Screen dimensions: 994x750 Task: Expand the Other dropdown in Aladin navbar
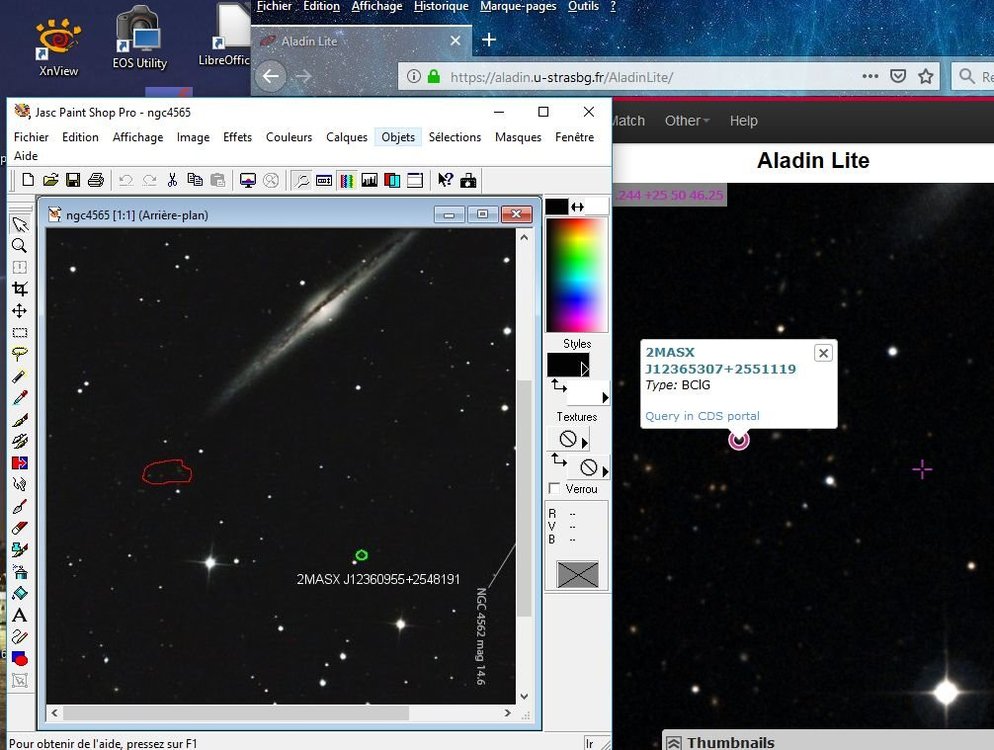coord(687,120)
